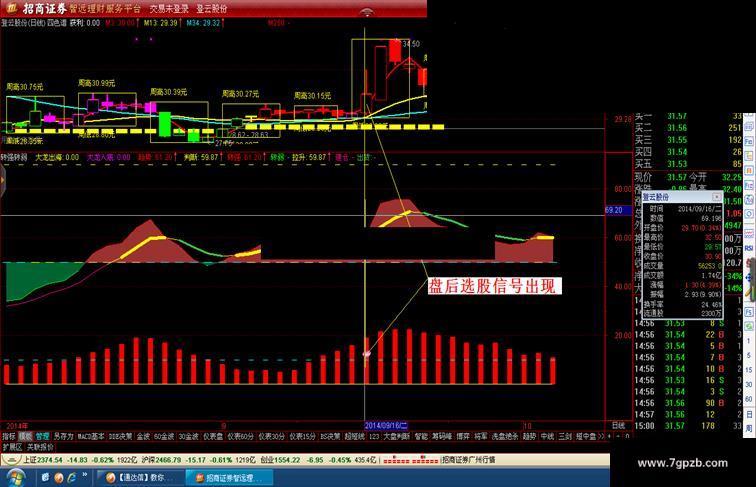The image size is (756, 487).
Task: Open the 模板 tab
Action: tap(24, 436)
